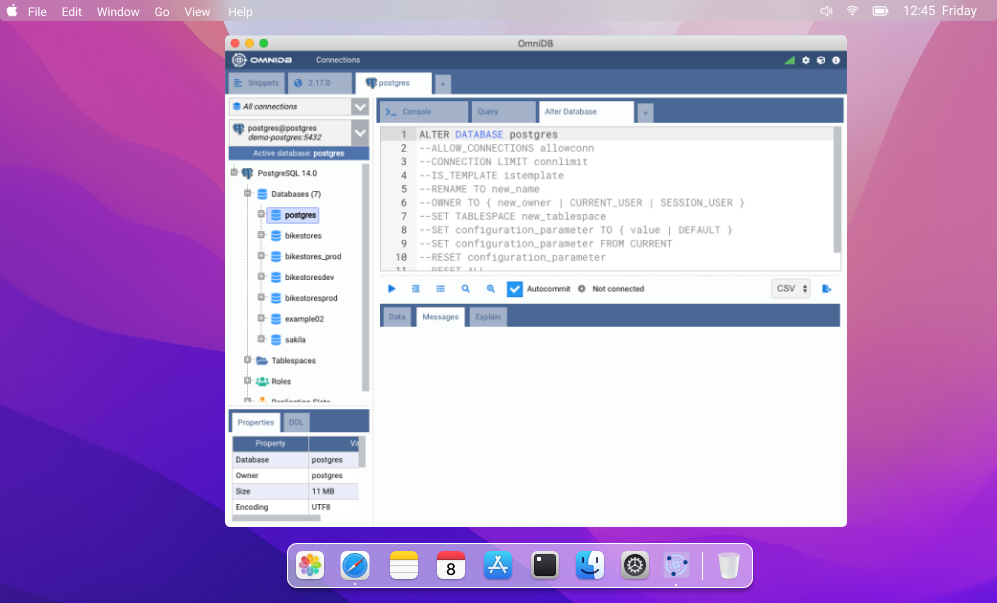Select the Properties tab
Screen dimensions: 997x603
coord(256,422)
